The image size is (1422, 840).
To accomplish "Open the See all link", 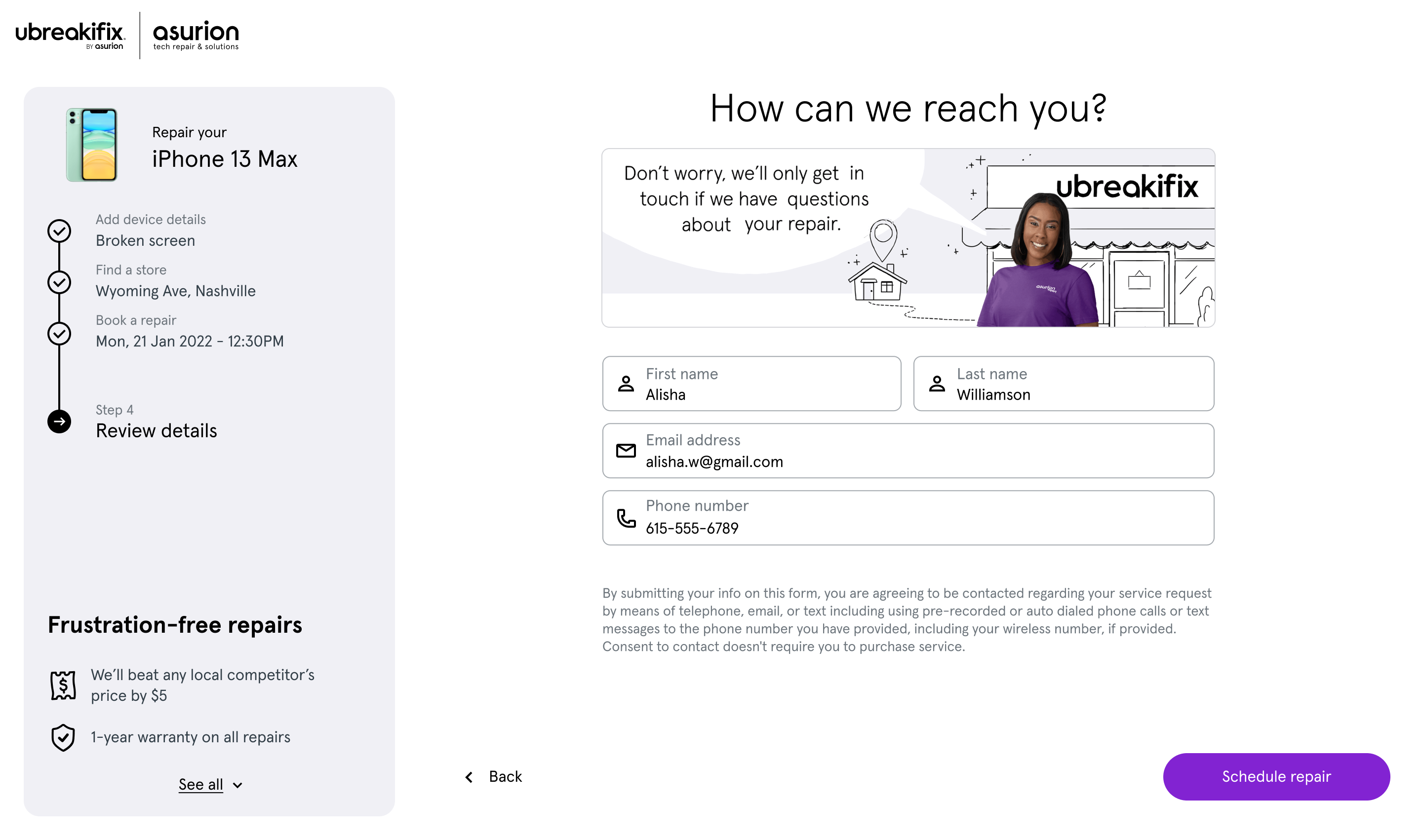I will pyautogui.click(x=200, y=785).
